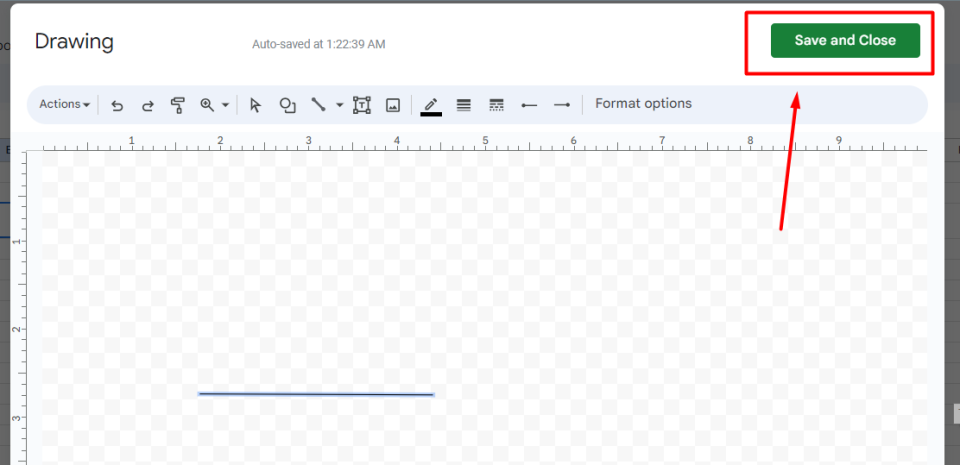Select the horizontal line on canvas
Screen dimensions: 960x465
click(x=317, y=394)
